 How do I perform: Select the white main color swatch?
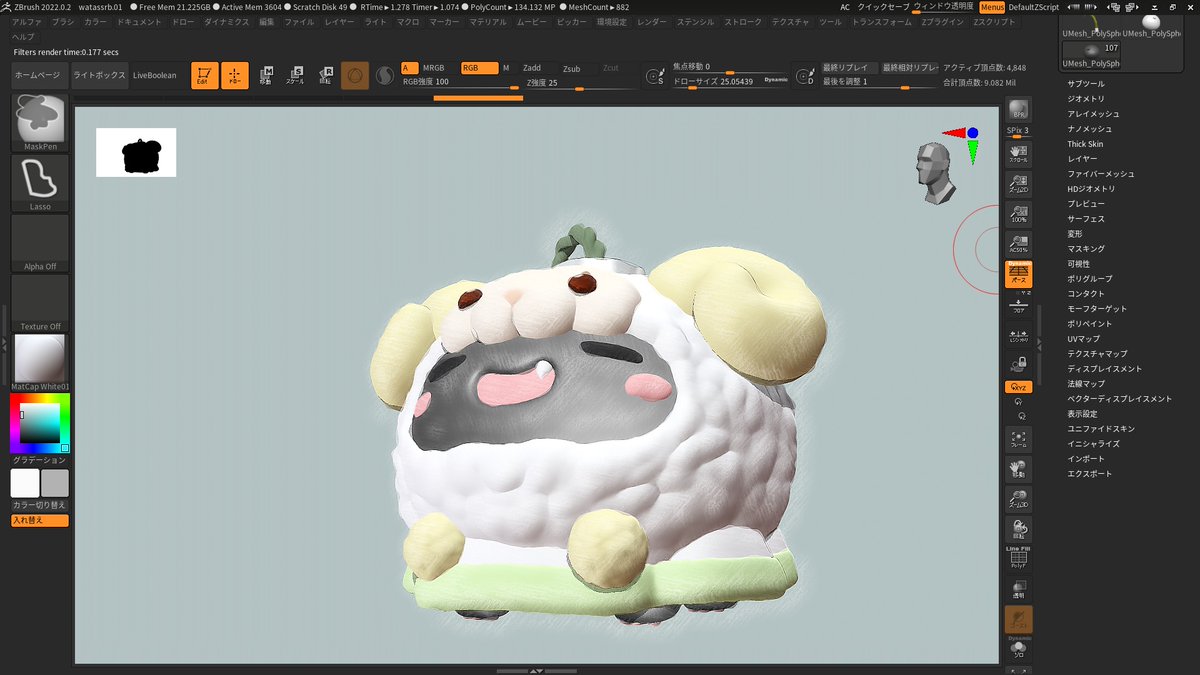pyautogui.click(x=25, y=483)
